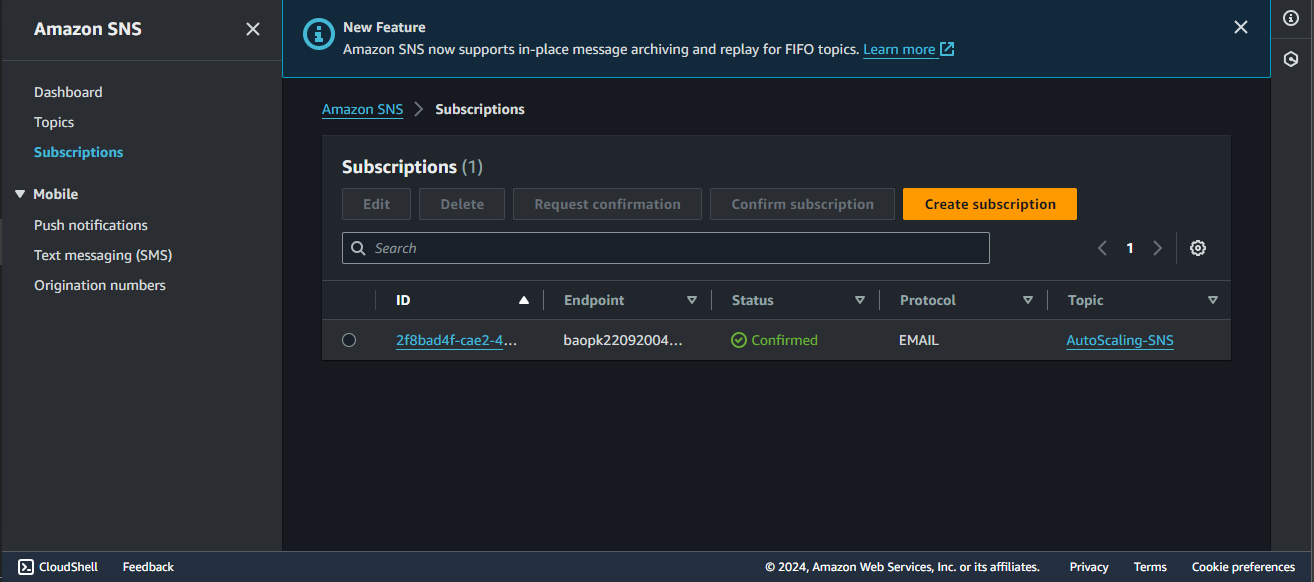Click the Subscriptions breadcrumb text

coord(480,109)
